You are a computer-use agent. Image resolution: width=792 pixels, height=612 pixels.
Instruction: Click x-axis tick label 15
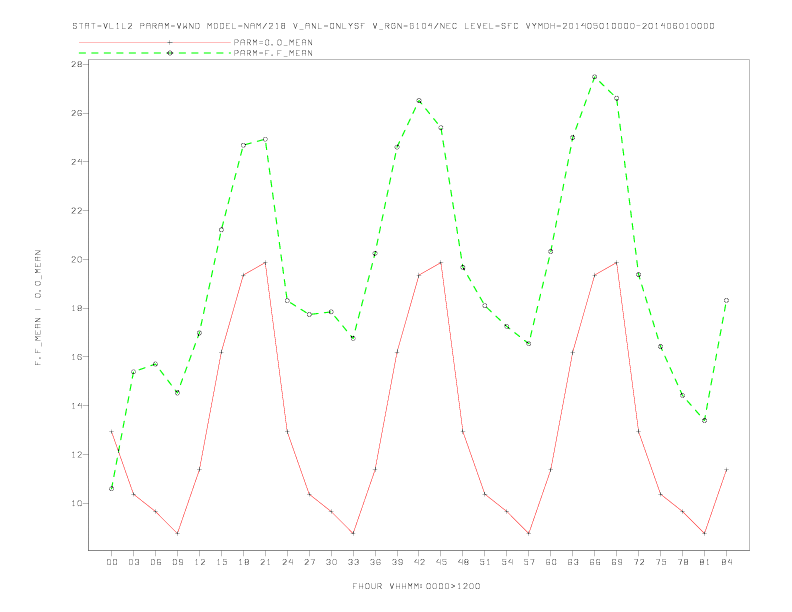(x=221, y=562)
